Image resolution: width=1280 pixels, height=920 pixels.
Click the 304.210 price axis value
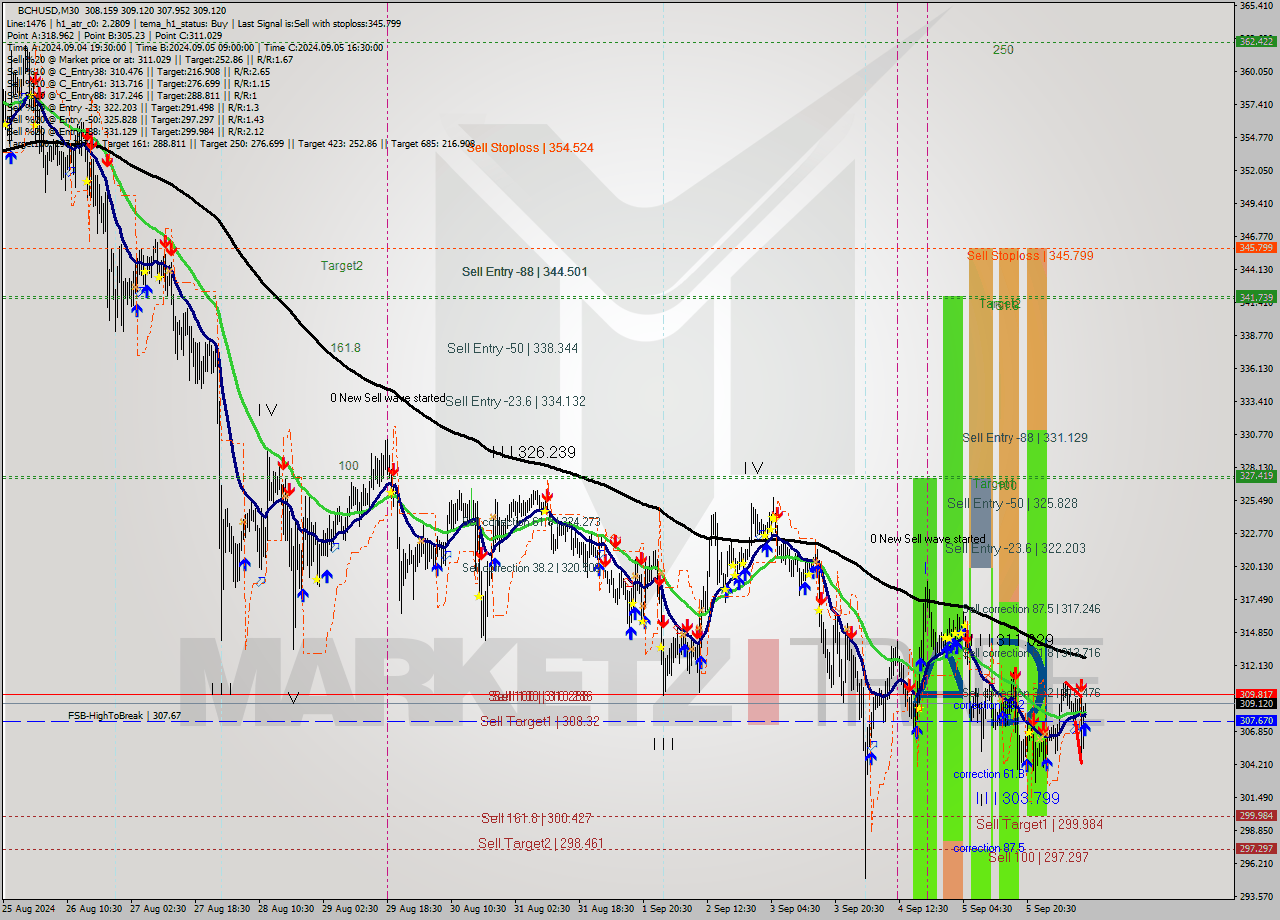pyautogui.click(x=1256, y=765)
